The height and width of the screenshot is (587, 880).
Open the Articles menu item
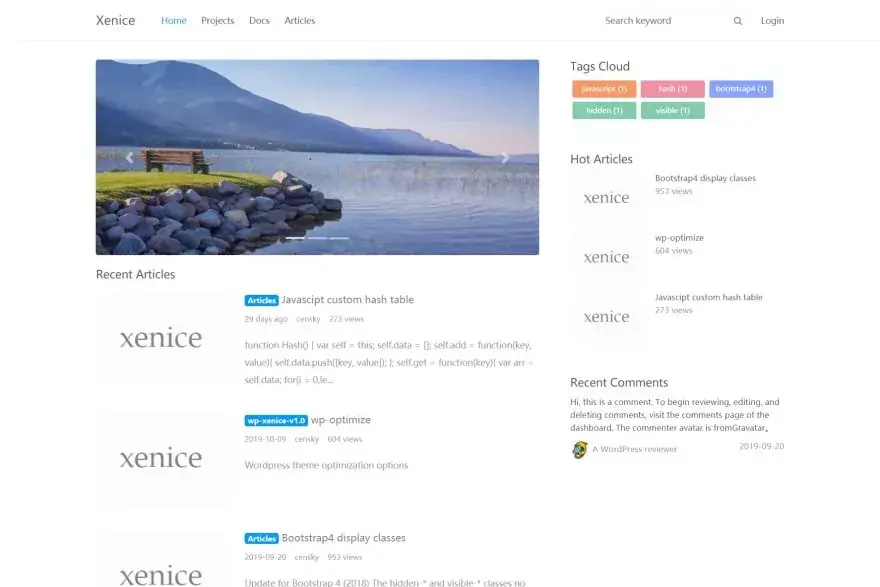click(300, 20)
